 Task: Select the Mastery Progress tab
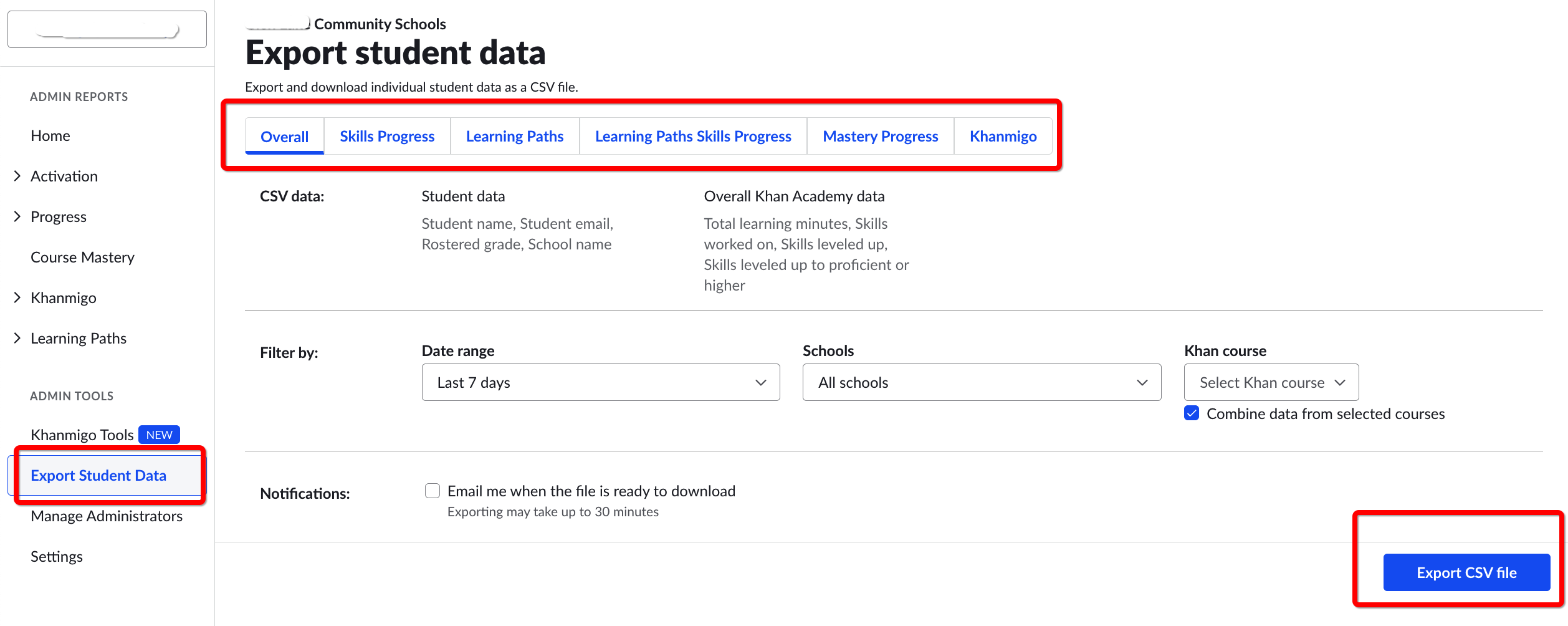click(x=880, y=137)
